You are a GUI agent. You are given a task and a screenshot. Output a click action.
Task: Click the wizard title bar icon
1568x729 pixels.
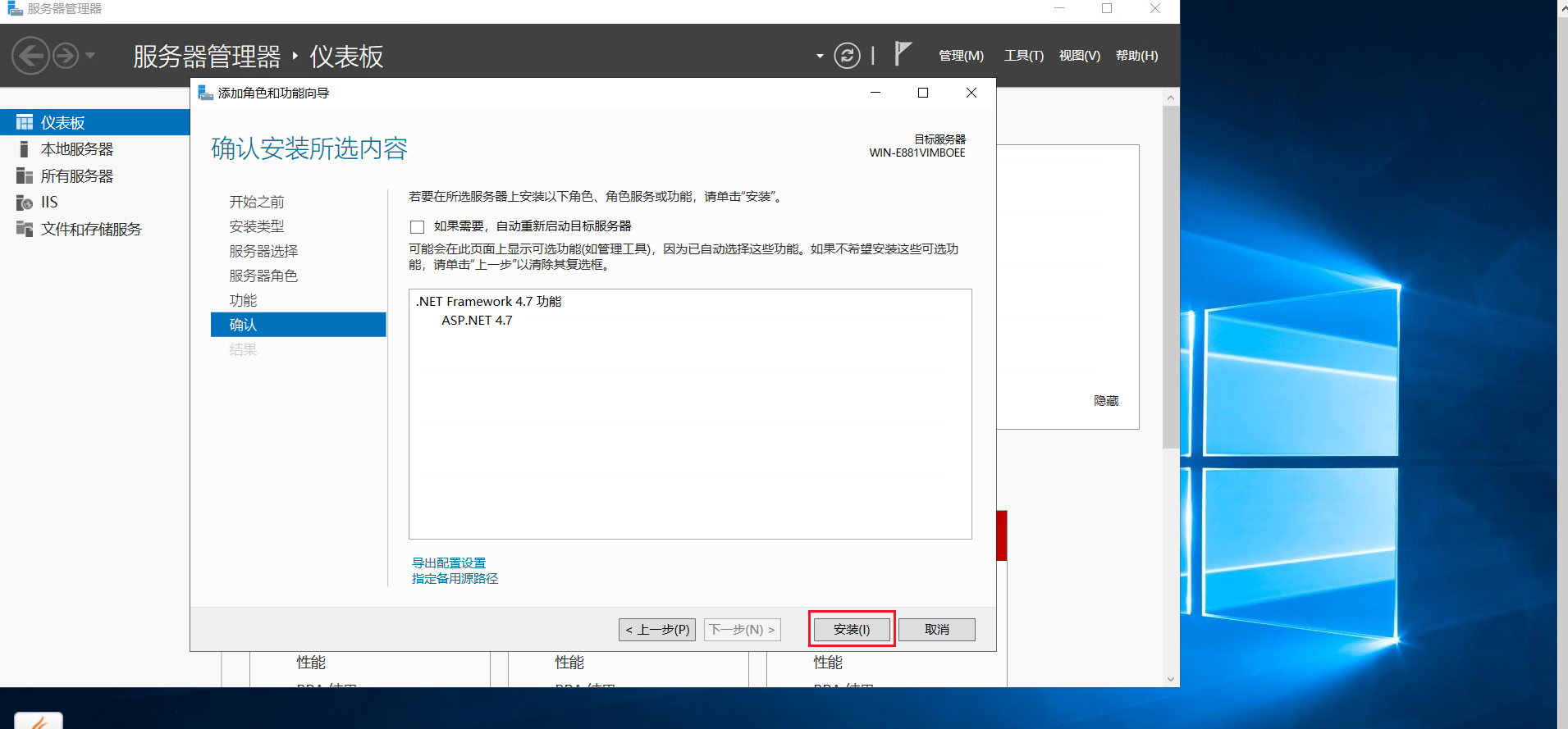click(x=205, y=93)
